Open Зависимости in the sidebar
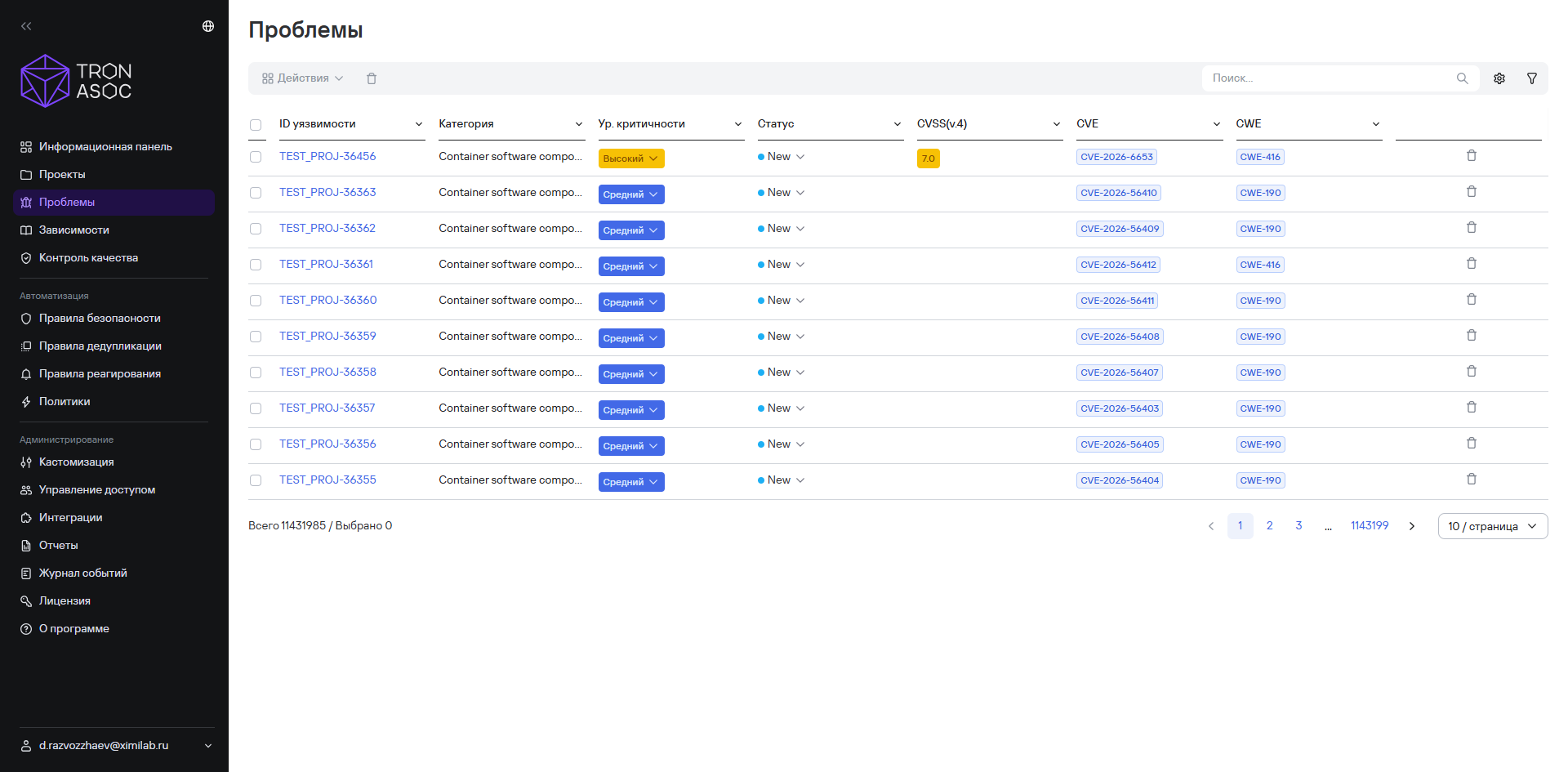The image size is (1568, 772). [74, 230]
